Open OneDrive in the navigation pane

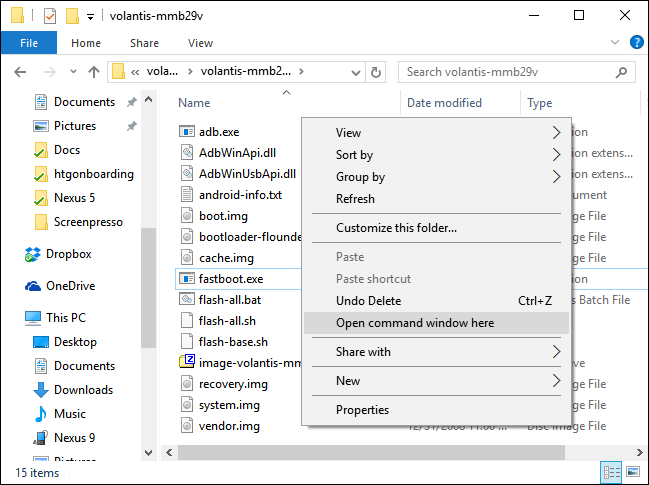tap(70, 285)
